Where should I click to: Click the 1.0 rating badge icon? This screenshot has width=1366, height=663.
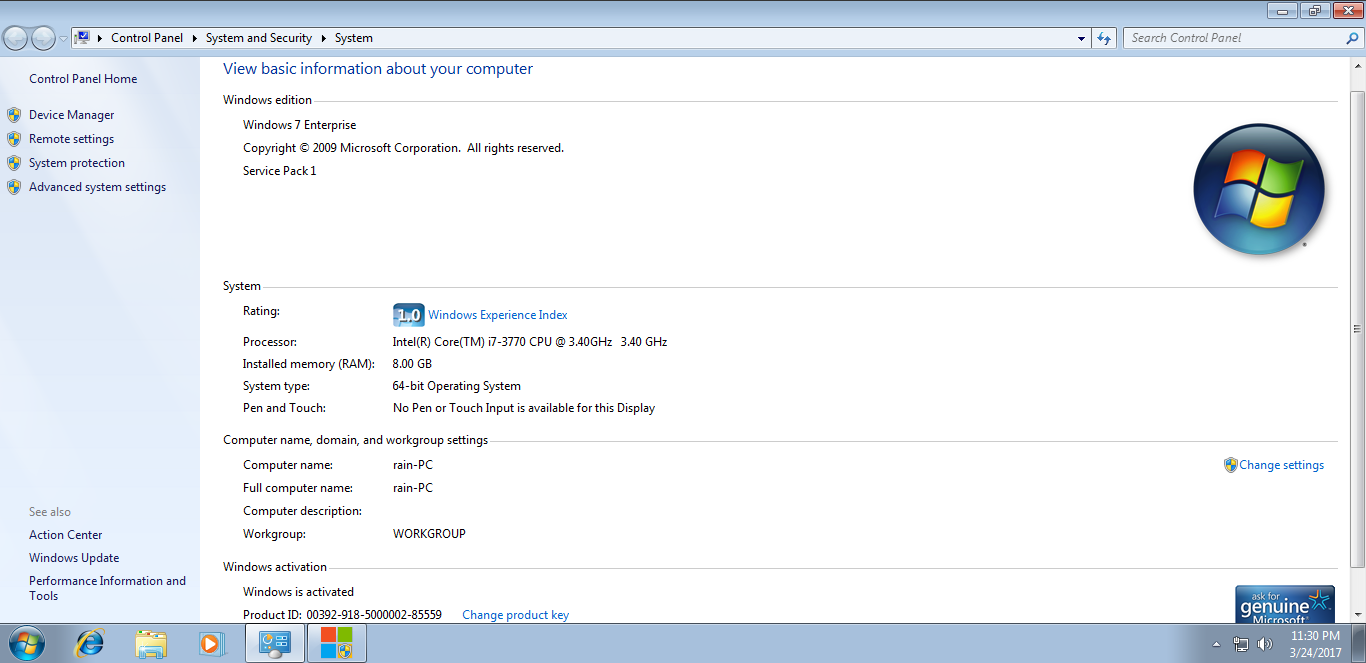(408, 315)
